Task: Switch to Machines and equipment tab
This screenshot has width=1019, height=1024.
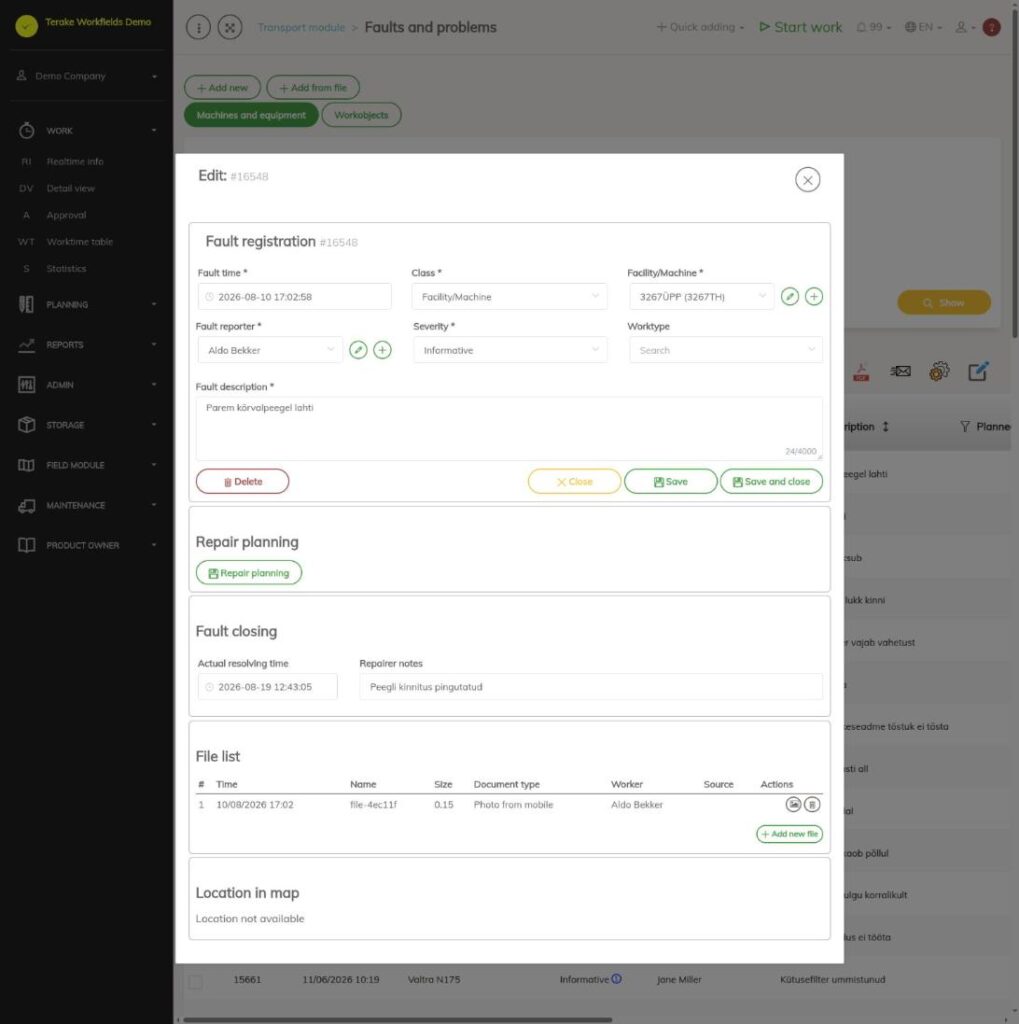Action: point(251,115)
